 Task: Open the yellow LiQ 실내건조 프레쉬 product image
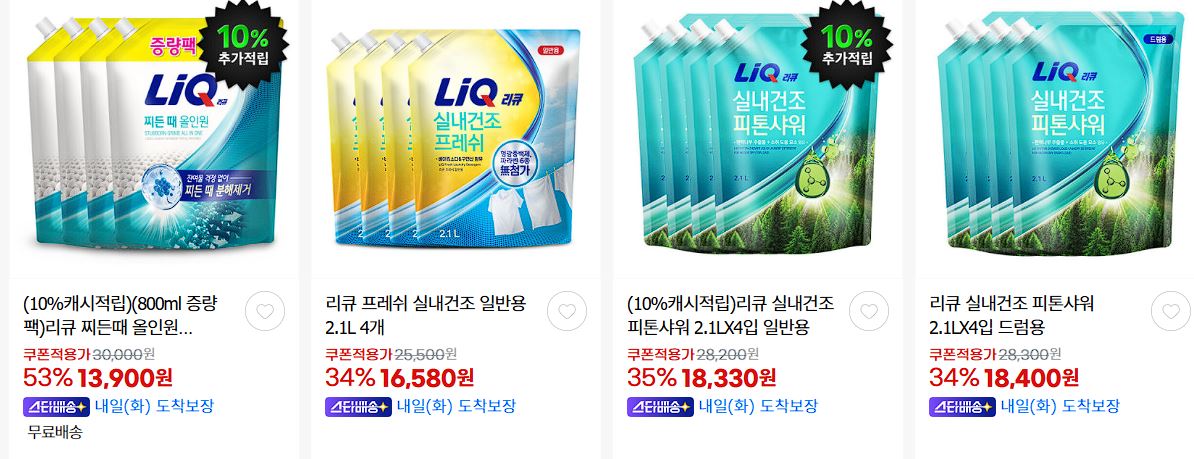pyautogui.click(x=453, y=137)
